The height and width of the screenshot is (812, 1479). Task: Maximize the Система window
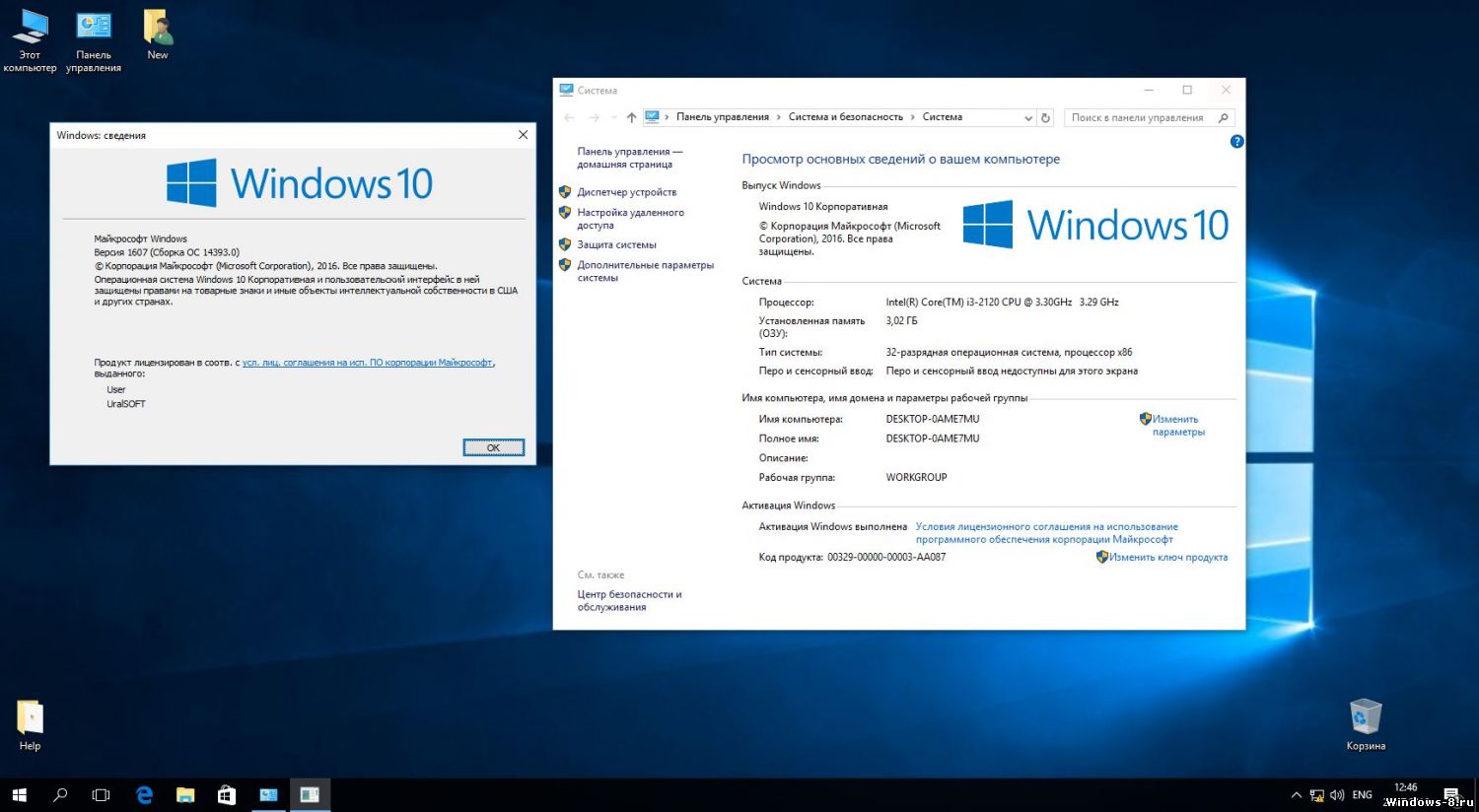1187,90
